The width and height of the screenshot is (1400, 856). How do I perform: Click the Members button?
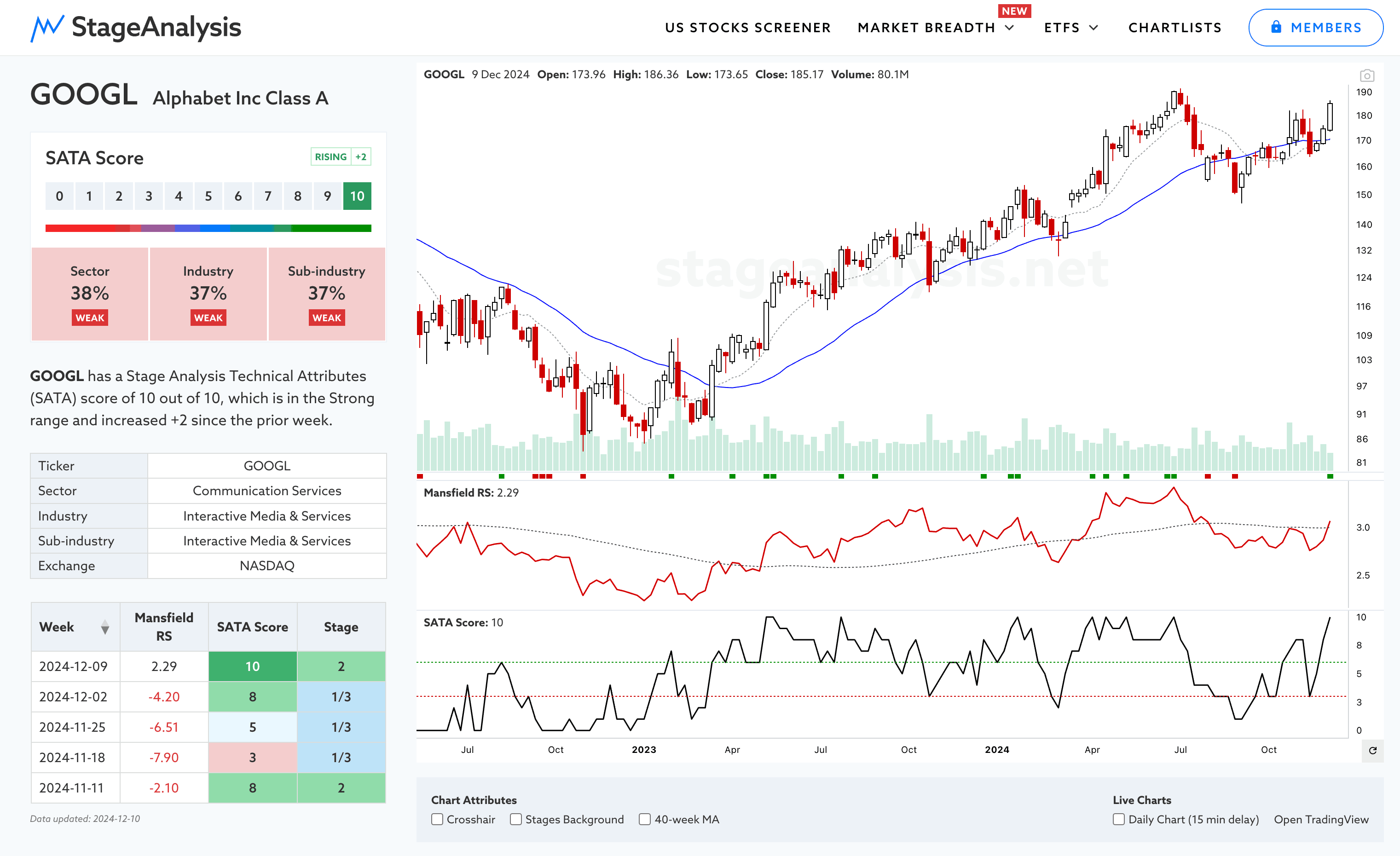(x=1315, y=27)
